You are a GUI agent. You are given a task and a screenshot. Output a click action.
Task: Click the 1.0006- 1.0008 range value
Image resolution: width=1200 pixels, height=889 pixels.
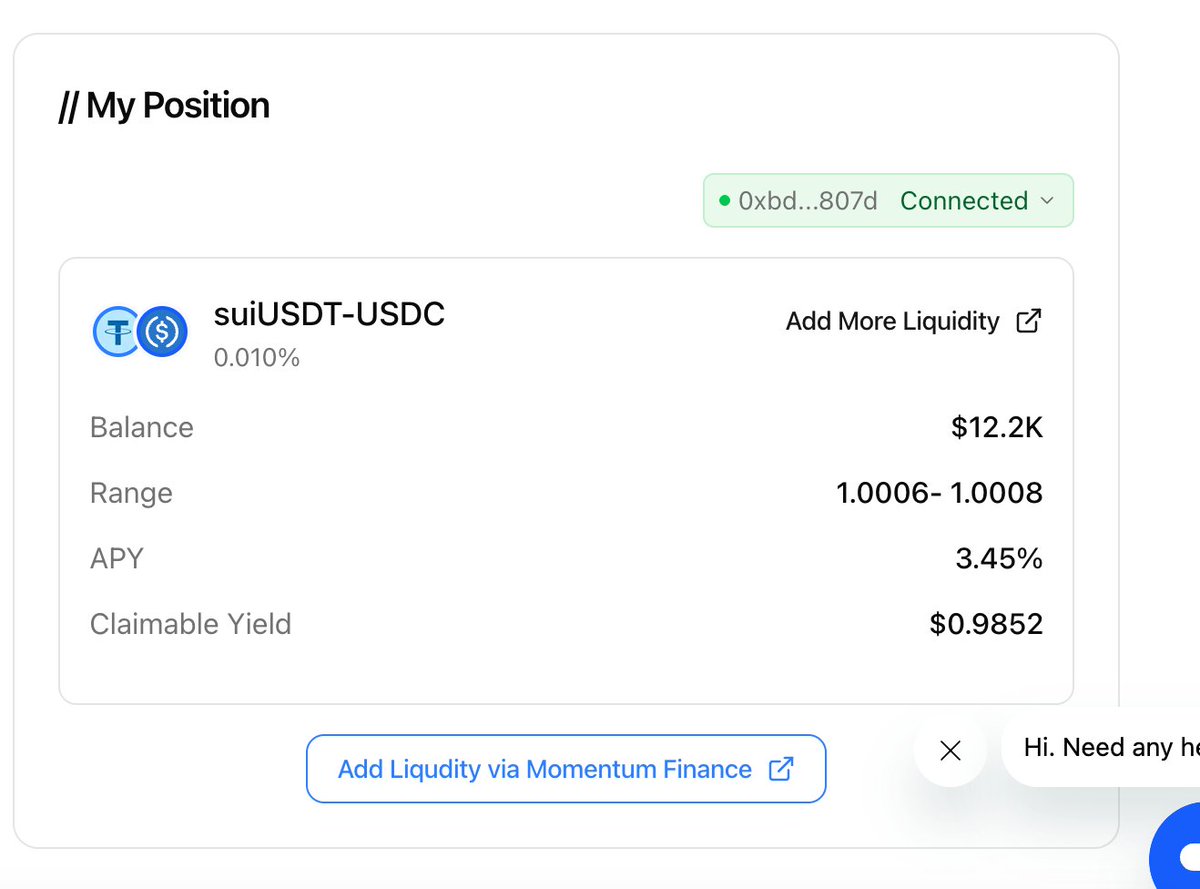click(939, 493)
